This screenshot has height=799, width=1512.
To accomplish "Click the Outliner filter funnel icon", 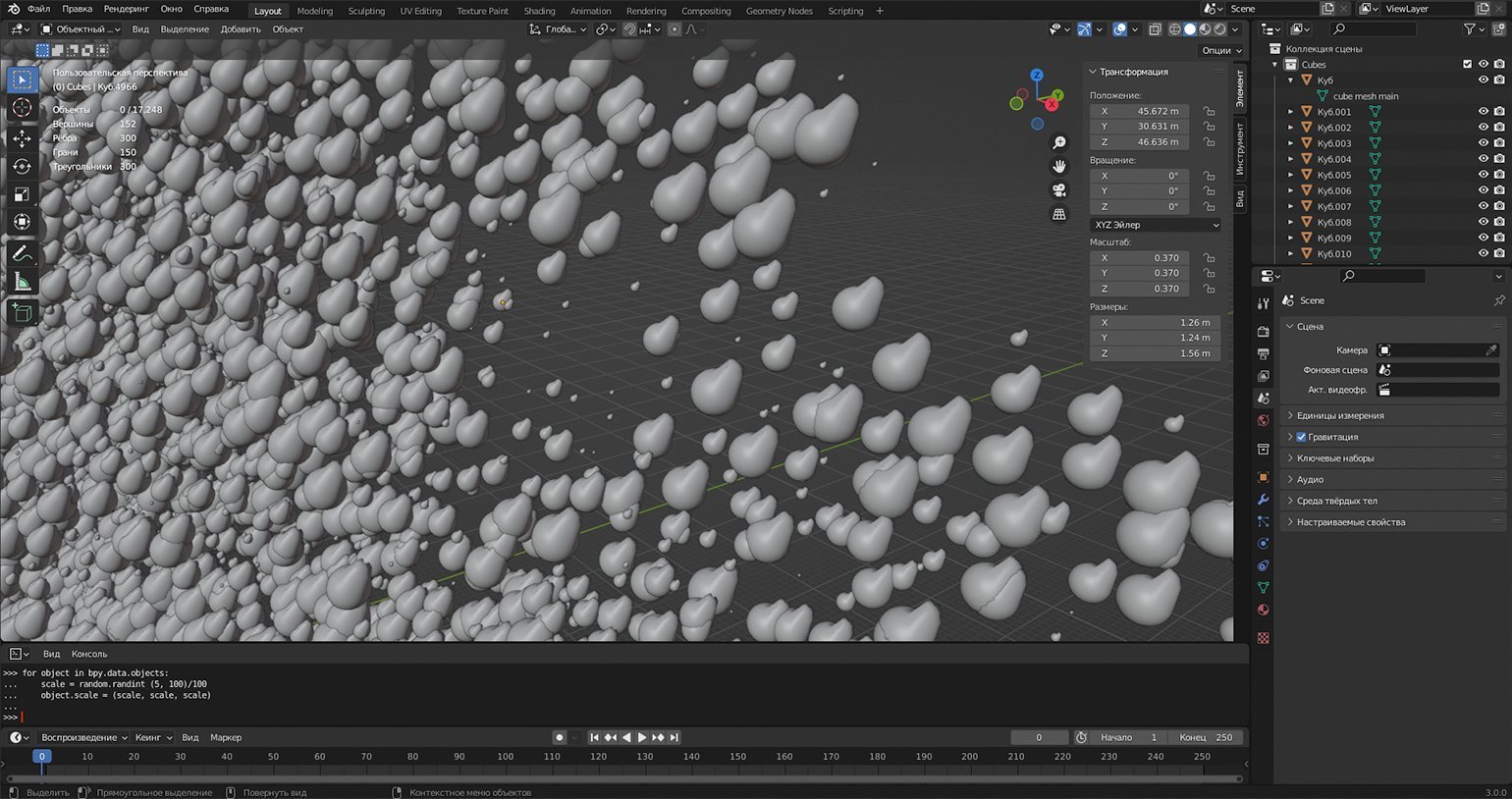I will (1470, 29).
